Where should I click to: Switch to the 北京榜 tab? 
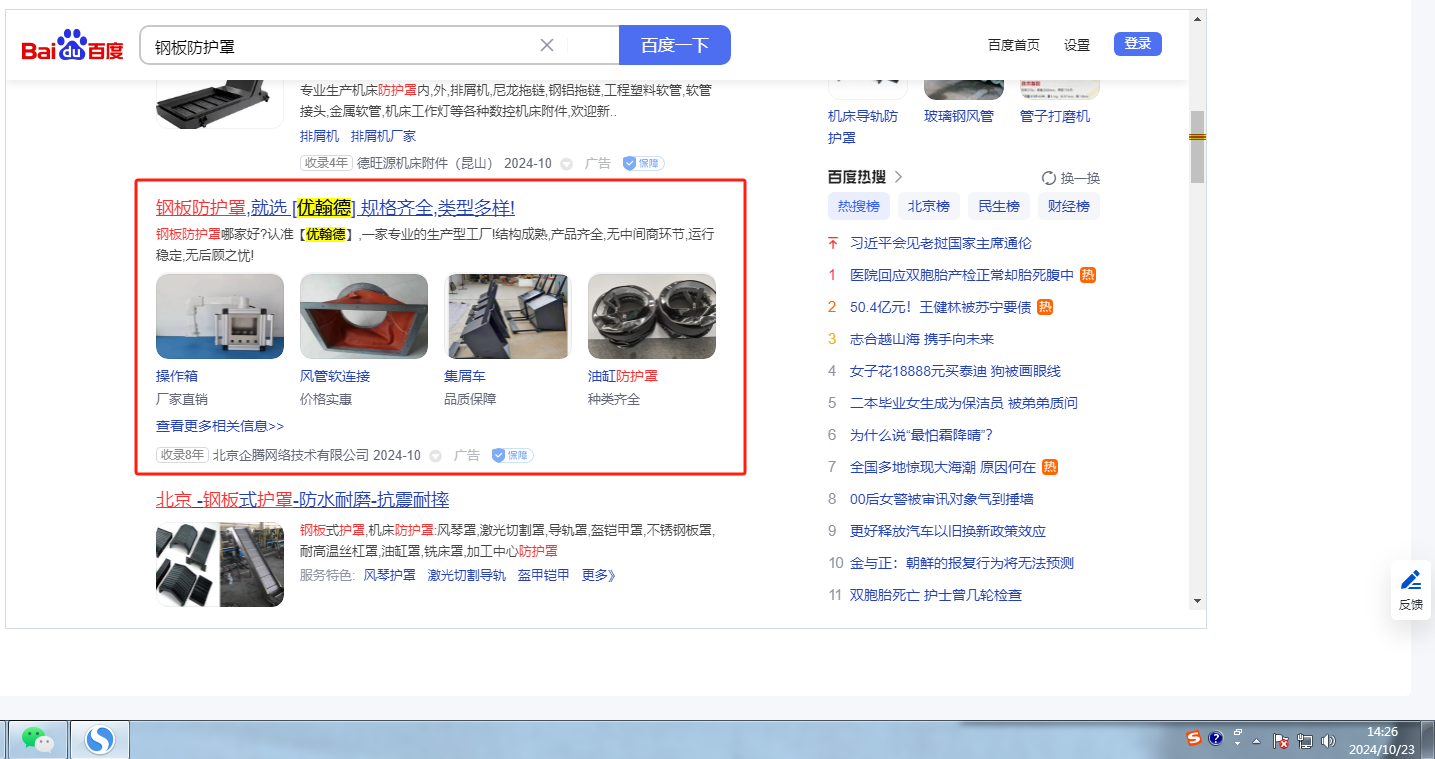[x=929, y=207]
